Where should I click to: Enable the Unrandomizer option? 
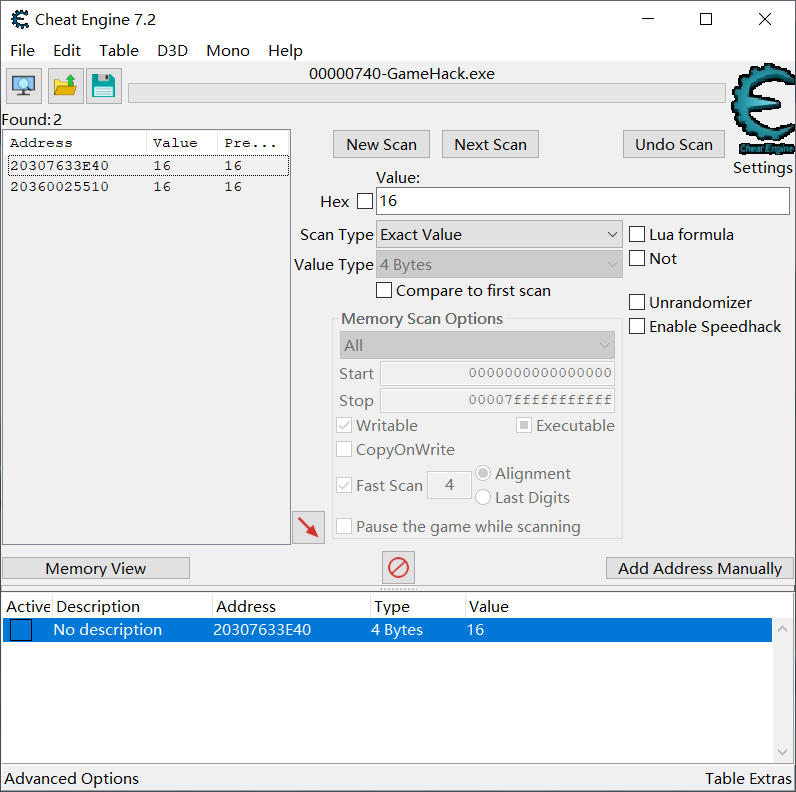pos(637,302)
